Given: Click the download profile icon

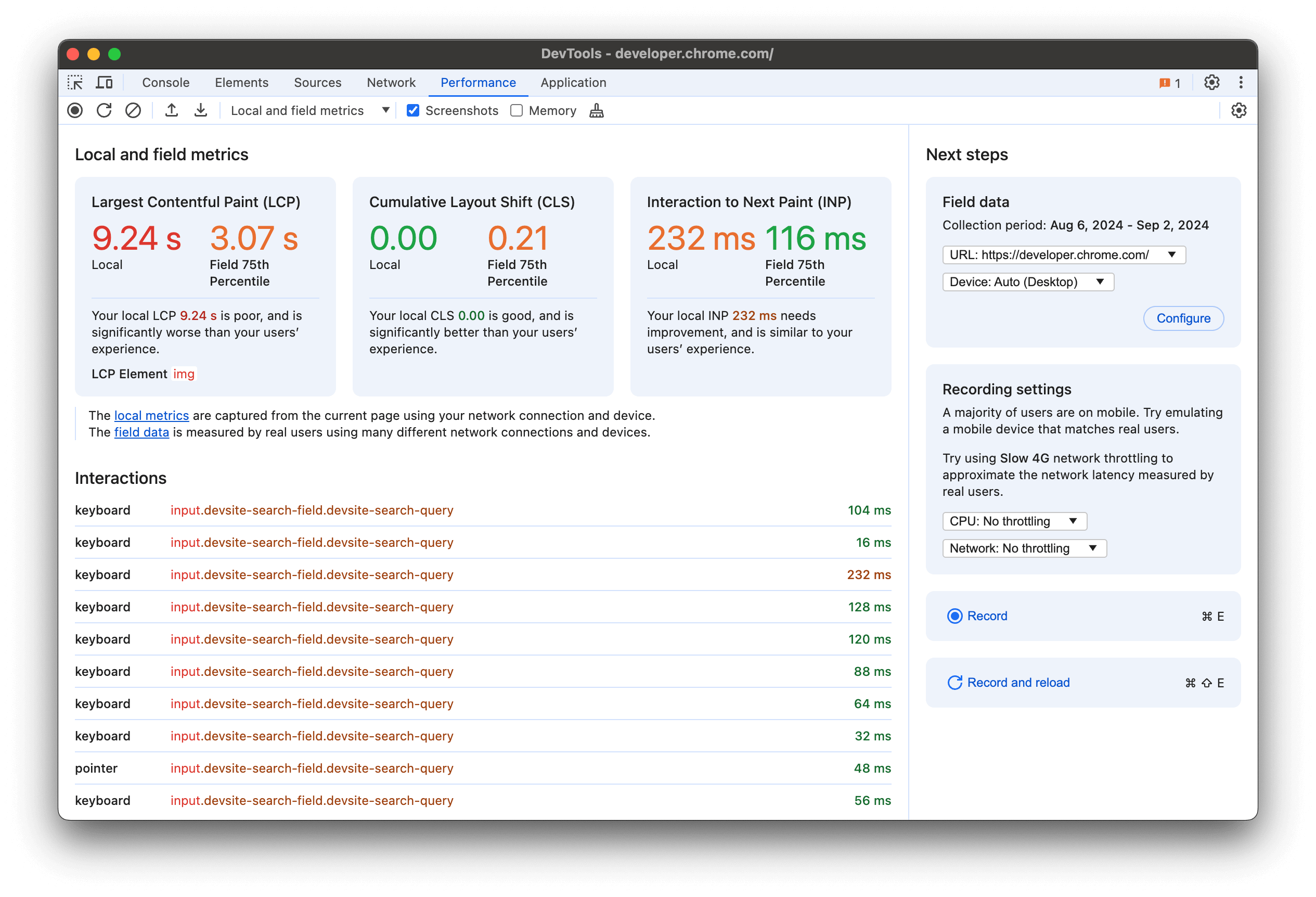Looking at the screenshot, I should coord(199,111).
